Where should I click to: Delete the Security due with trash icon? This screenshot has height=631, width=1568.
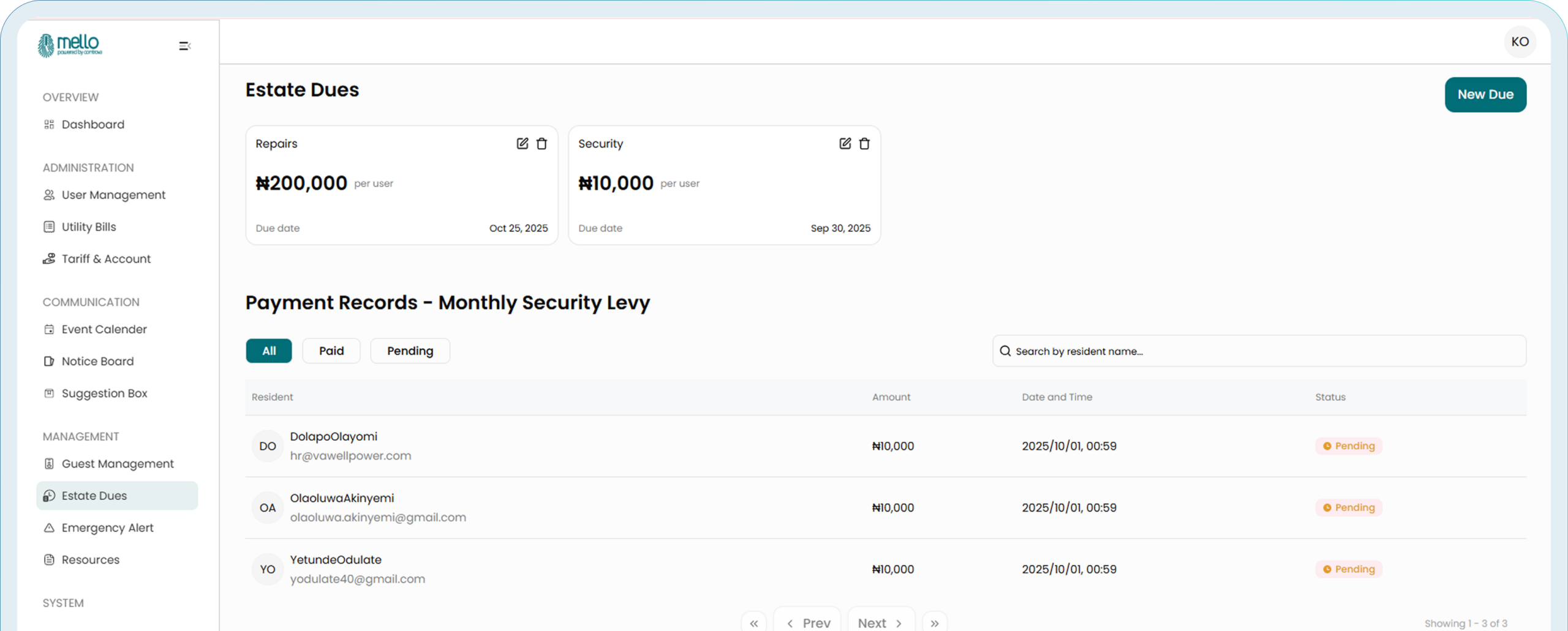864,143
